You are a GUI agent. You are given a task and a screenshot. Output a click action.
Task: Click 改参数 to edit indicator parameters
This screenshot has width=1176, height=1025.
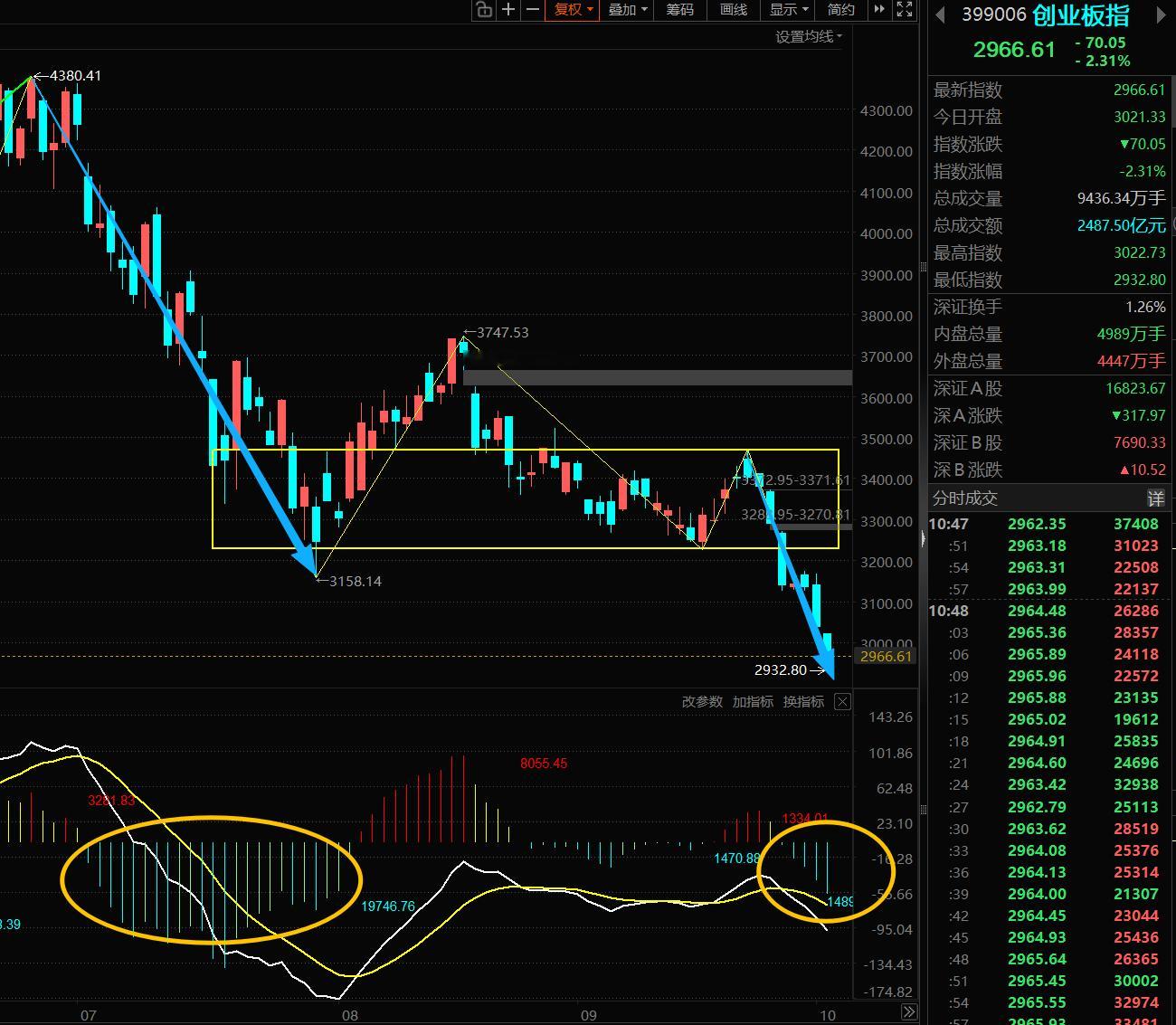pyautogui.click(x=702, y=702)
